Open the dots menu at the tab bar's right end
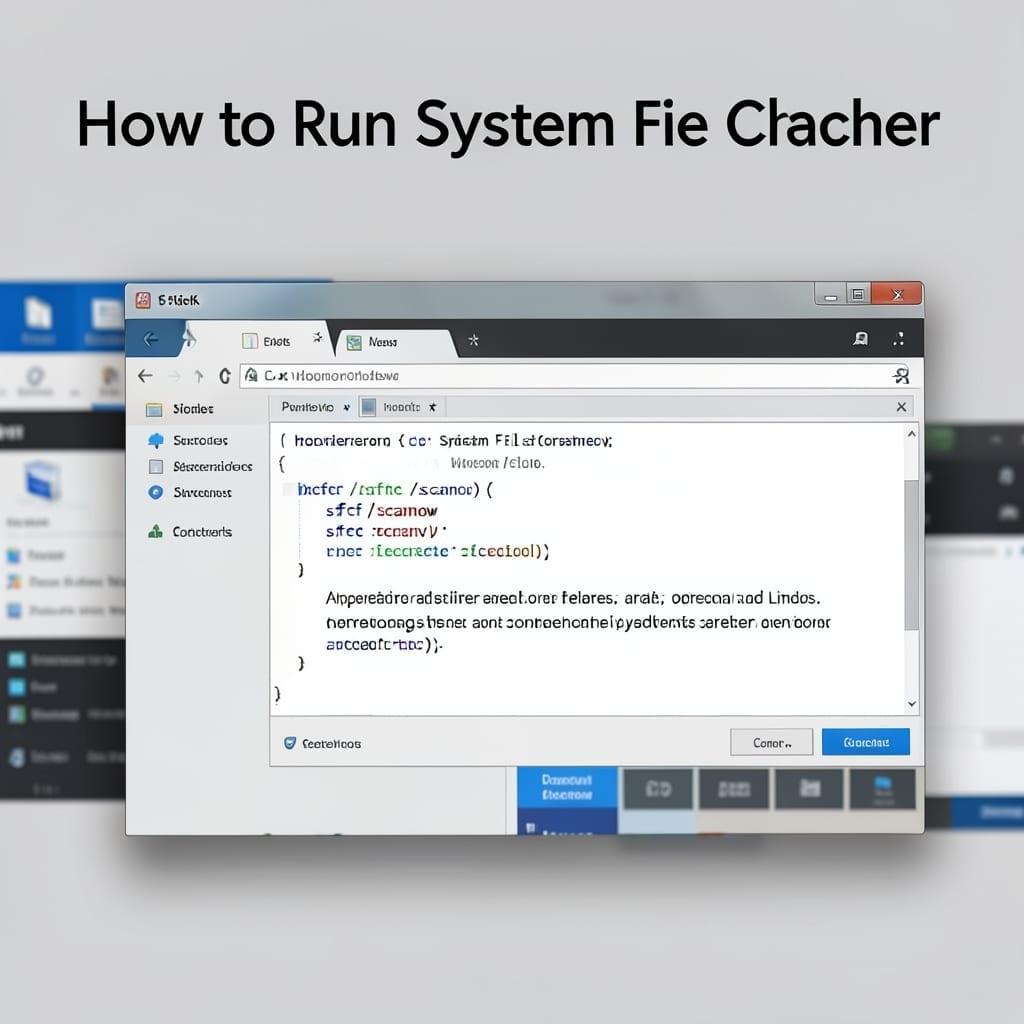Viewport: 1024px width, 1024px height. (x=899, y=338)
